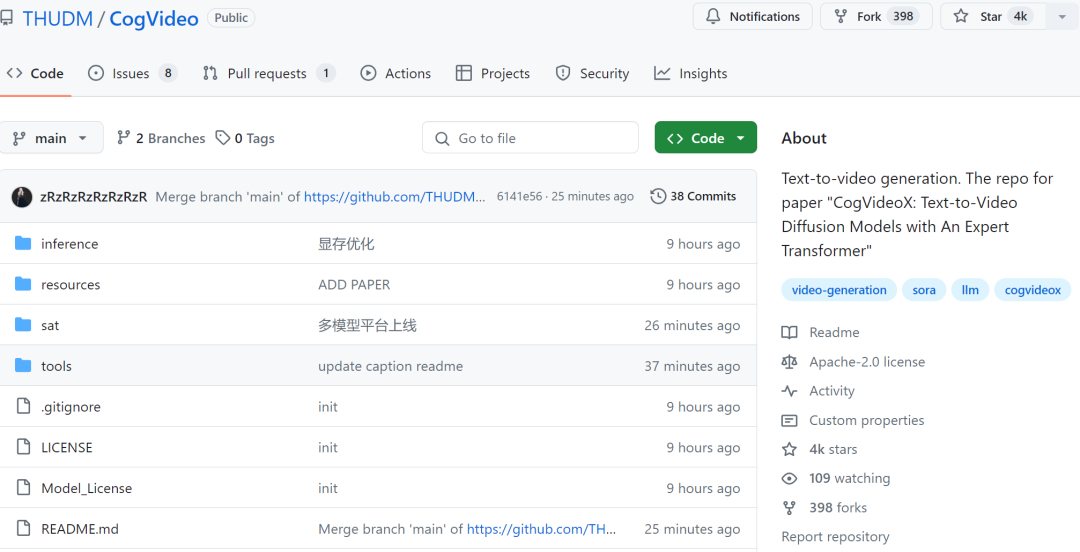Click the Projects table icon
The image size is (1080, 552).
(x=464, y=73)
